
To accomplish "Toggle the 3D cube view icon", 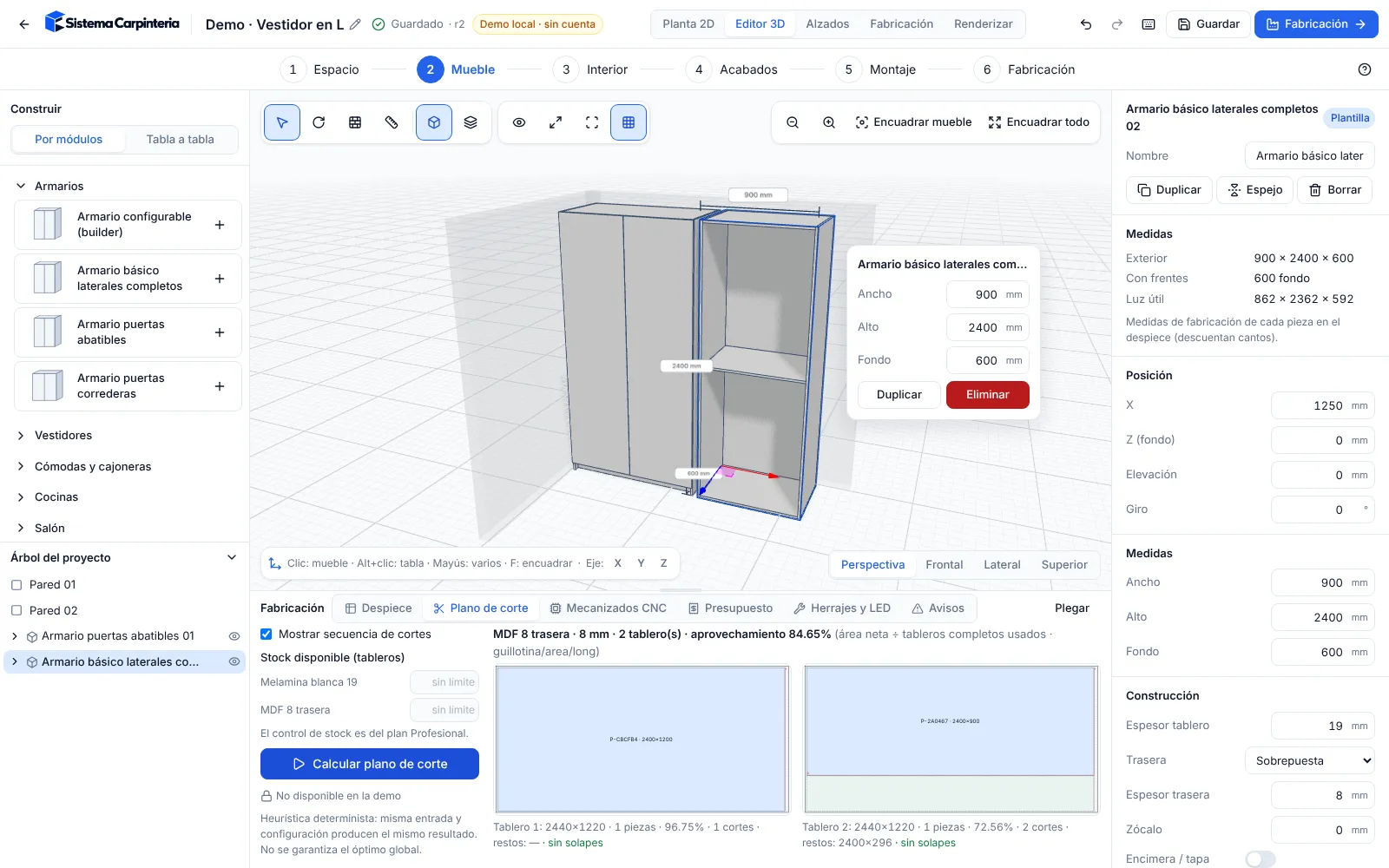I will [x=434, y=122].
